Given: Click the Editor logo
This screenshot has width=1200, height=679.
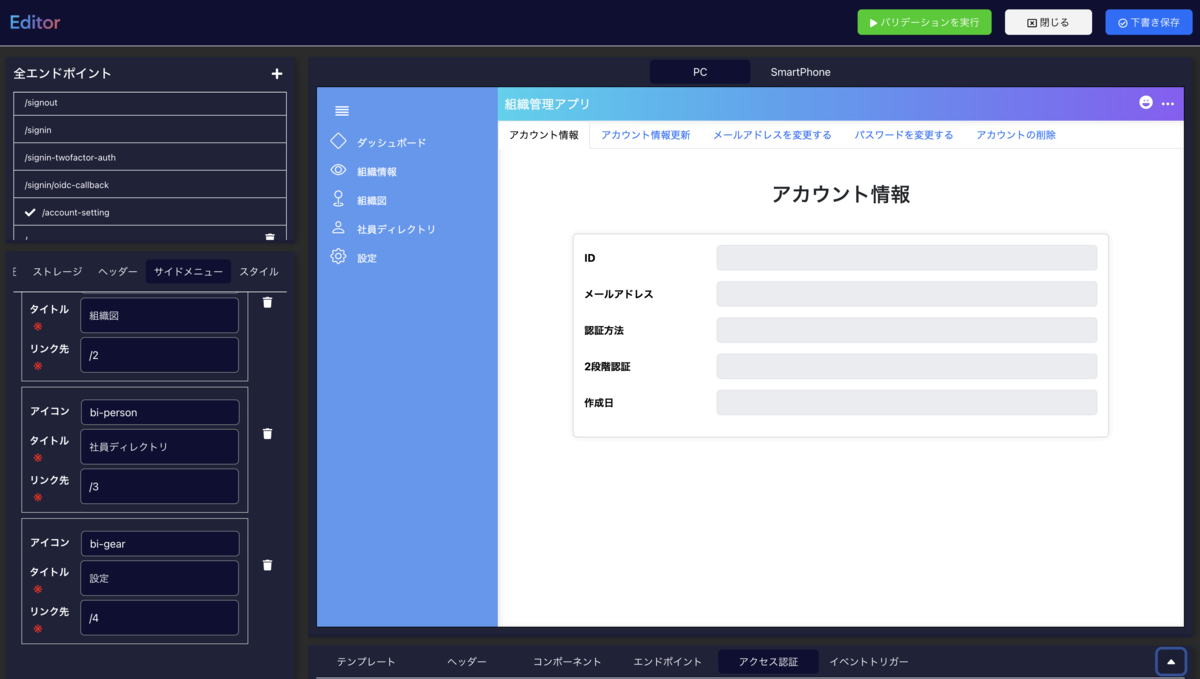Looking at the screenshot, I should [x=35, y=22].
